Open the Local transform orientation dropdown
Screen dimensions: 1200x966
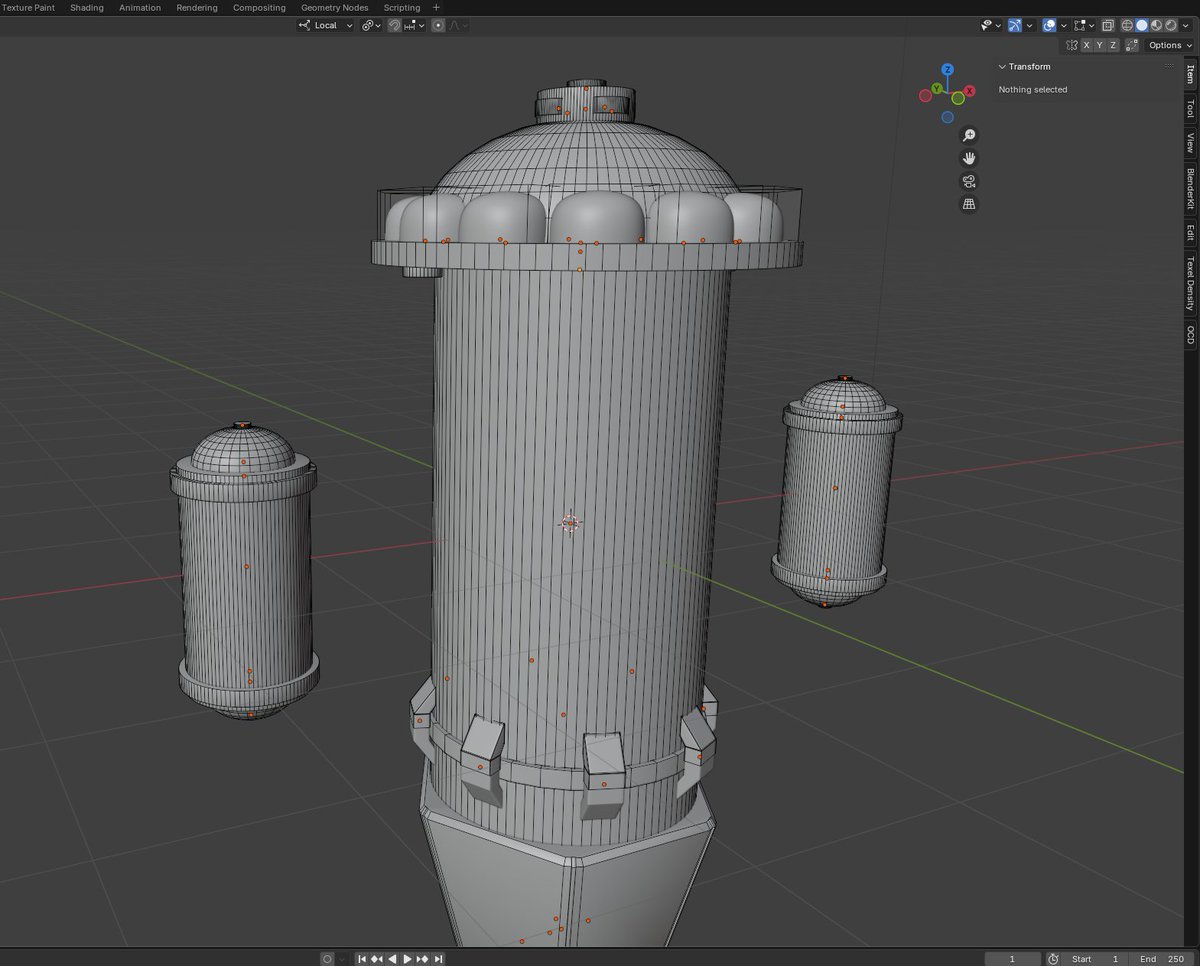point(326,25)
